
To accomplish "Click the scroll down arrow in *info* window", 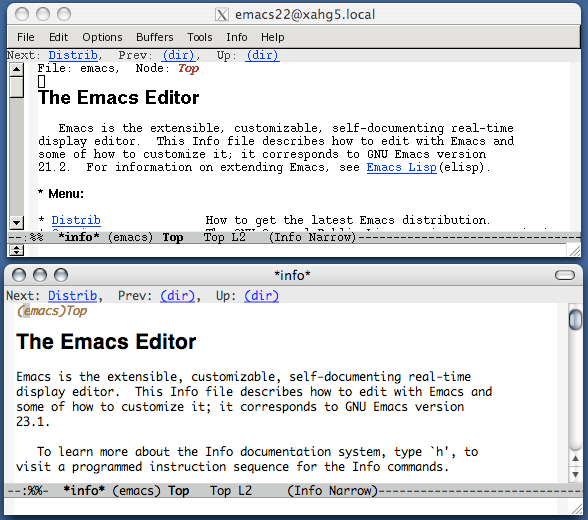I will (x=576, y=474).
